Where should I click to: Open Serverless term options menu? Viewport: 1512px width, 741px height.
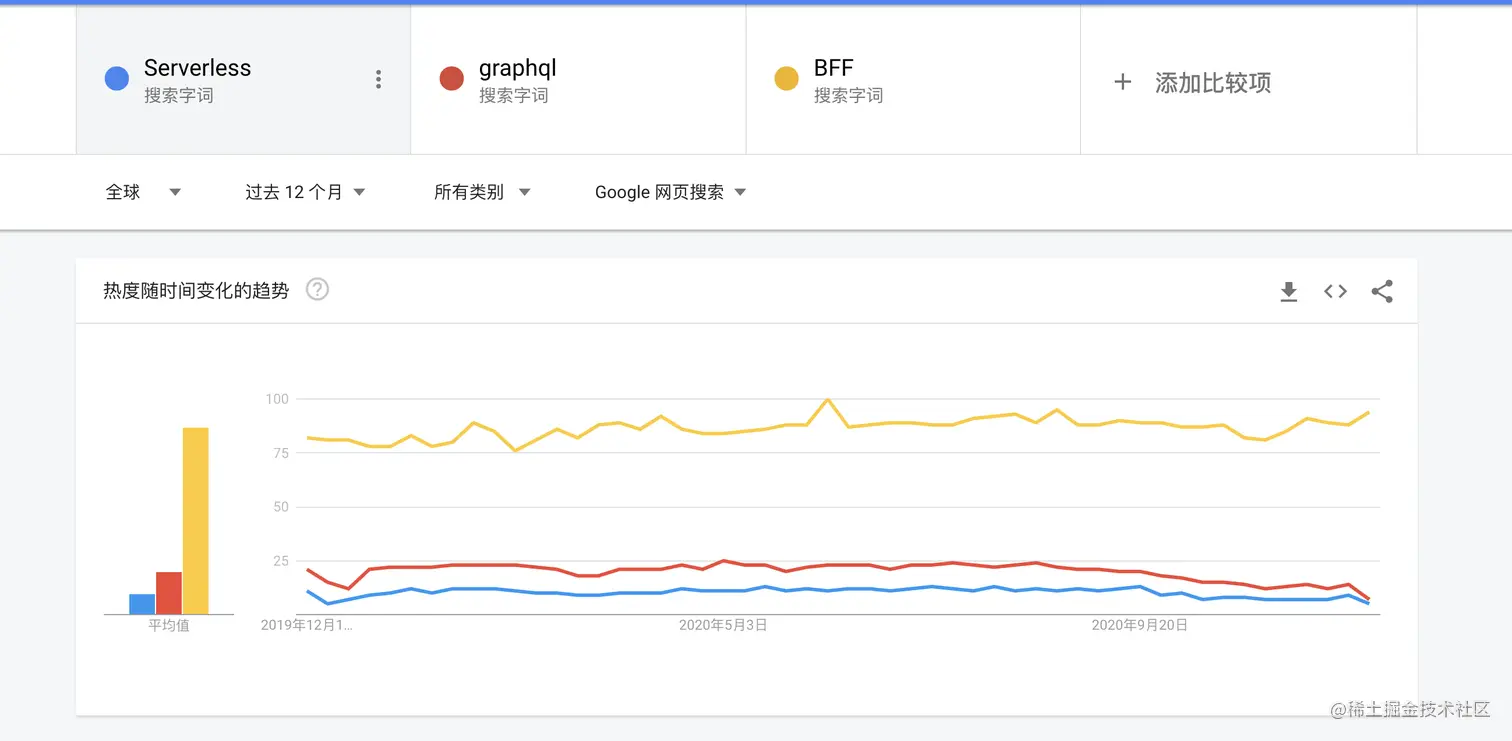(x=378, y=80)
